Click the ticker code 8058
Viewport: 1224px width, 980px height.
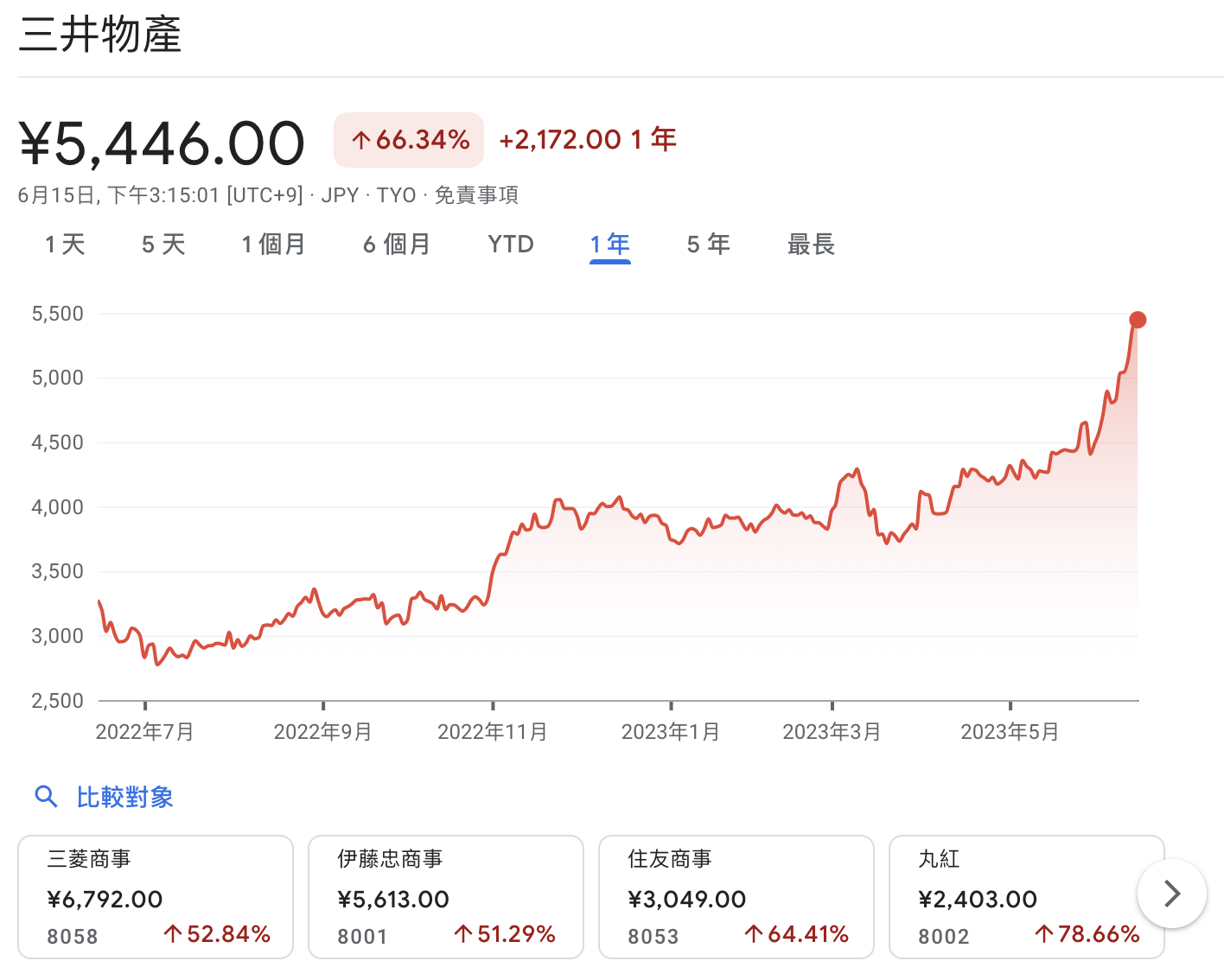[73, 937]
